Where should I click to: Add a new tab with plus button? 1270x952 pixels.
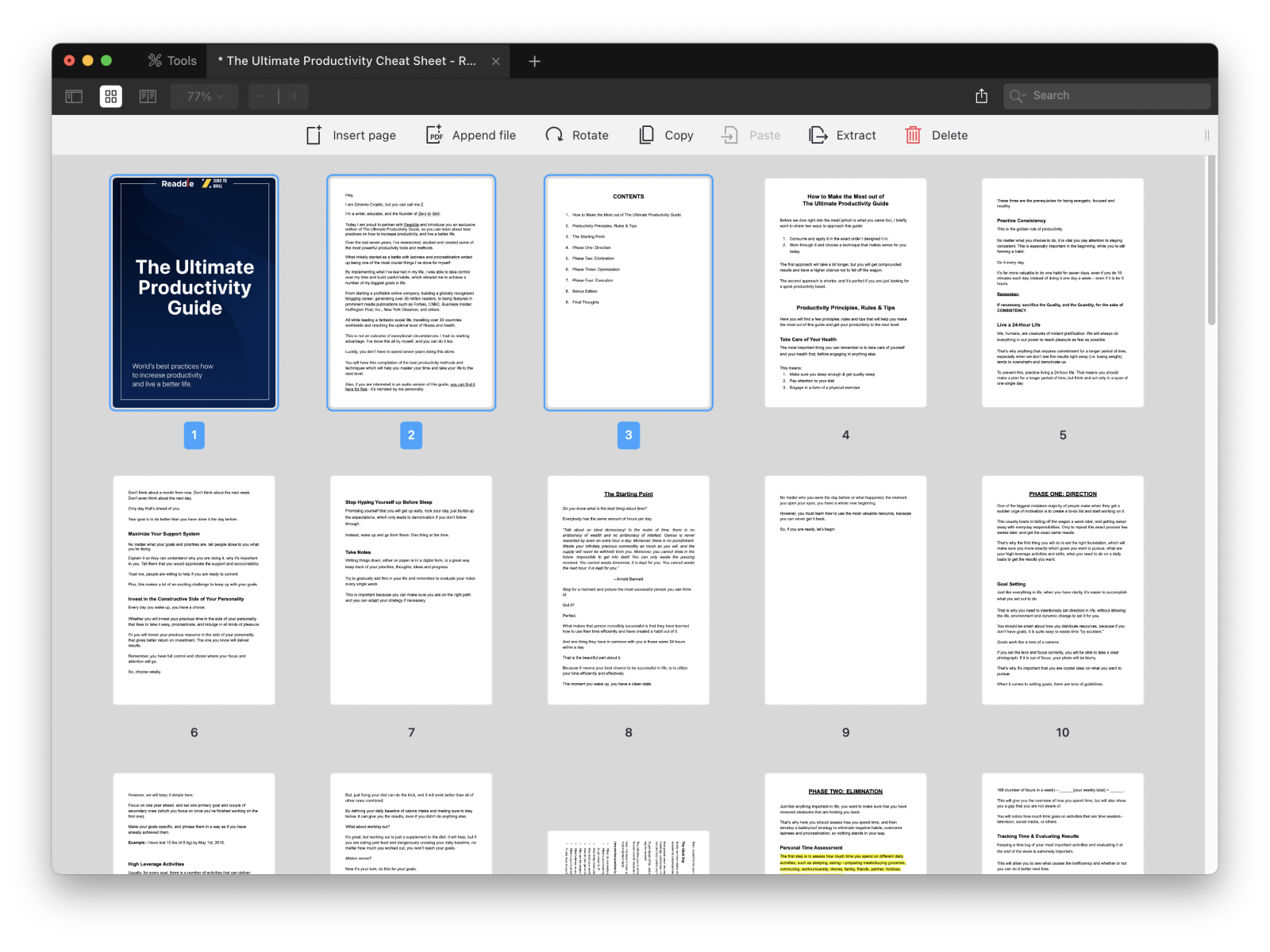pos(535,61)
